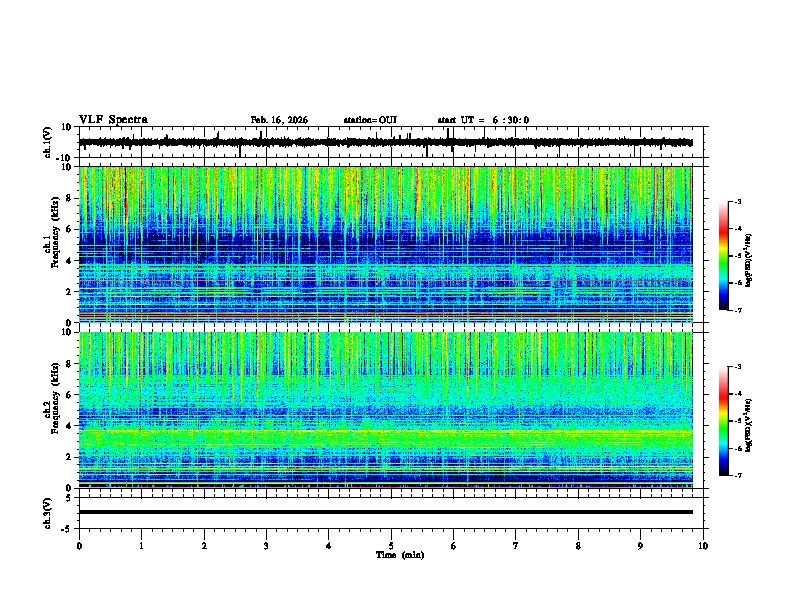Click the ch.1 color bar's log(PSD) label
Viewport: 792px width, 612px height.
coord(749,260)
